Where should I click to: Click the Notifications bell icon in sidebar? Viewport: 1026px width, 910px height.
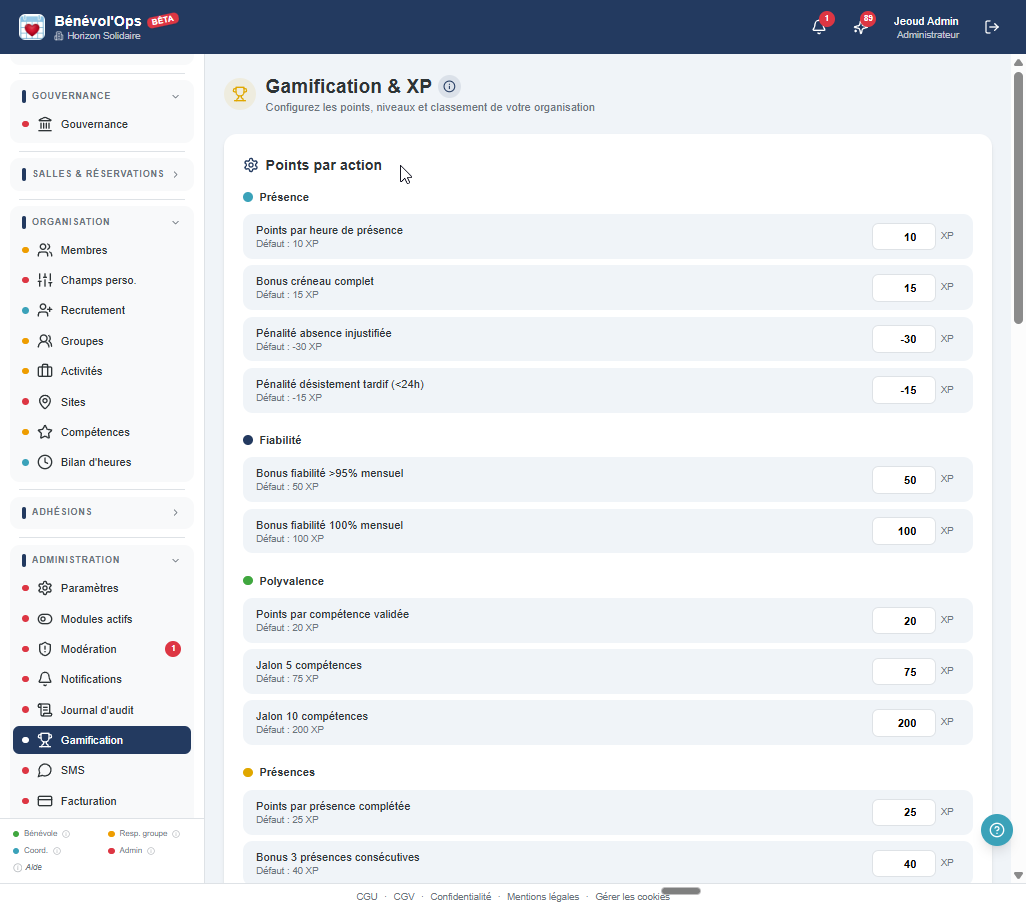pos(44,679)
